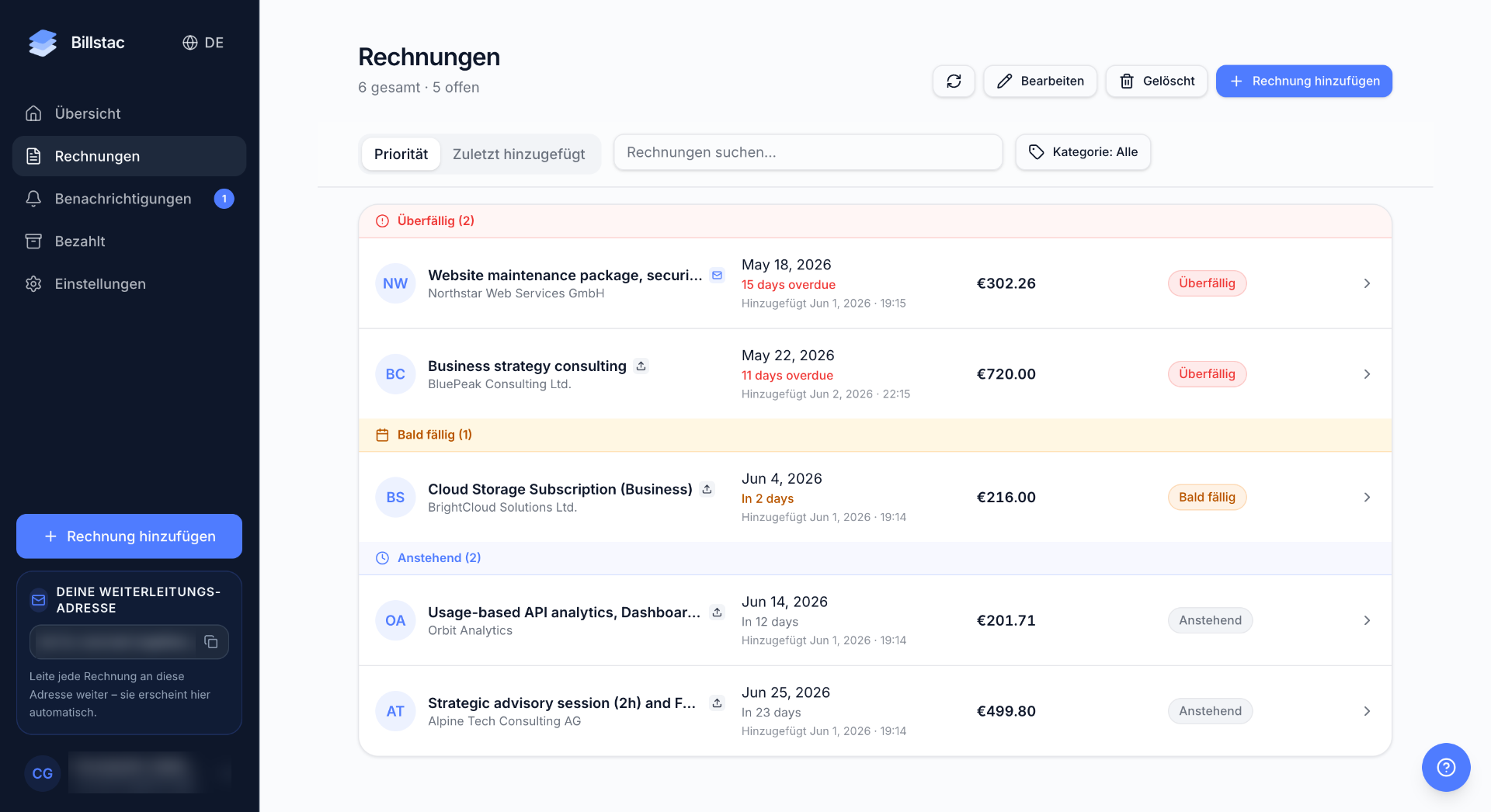Image resolution: width=1491 pixels, height=812 pixels.
Task: Open the Kategorie: Alle filter
Action: 1083,152
